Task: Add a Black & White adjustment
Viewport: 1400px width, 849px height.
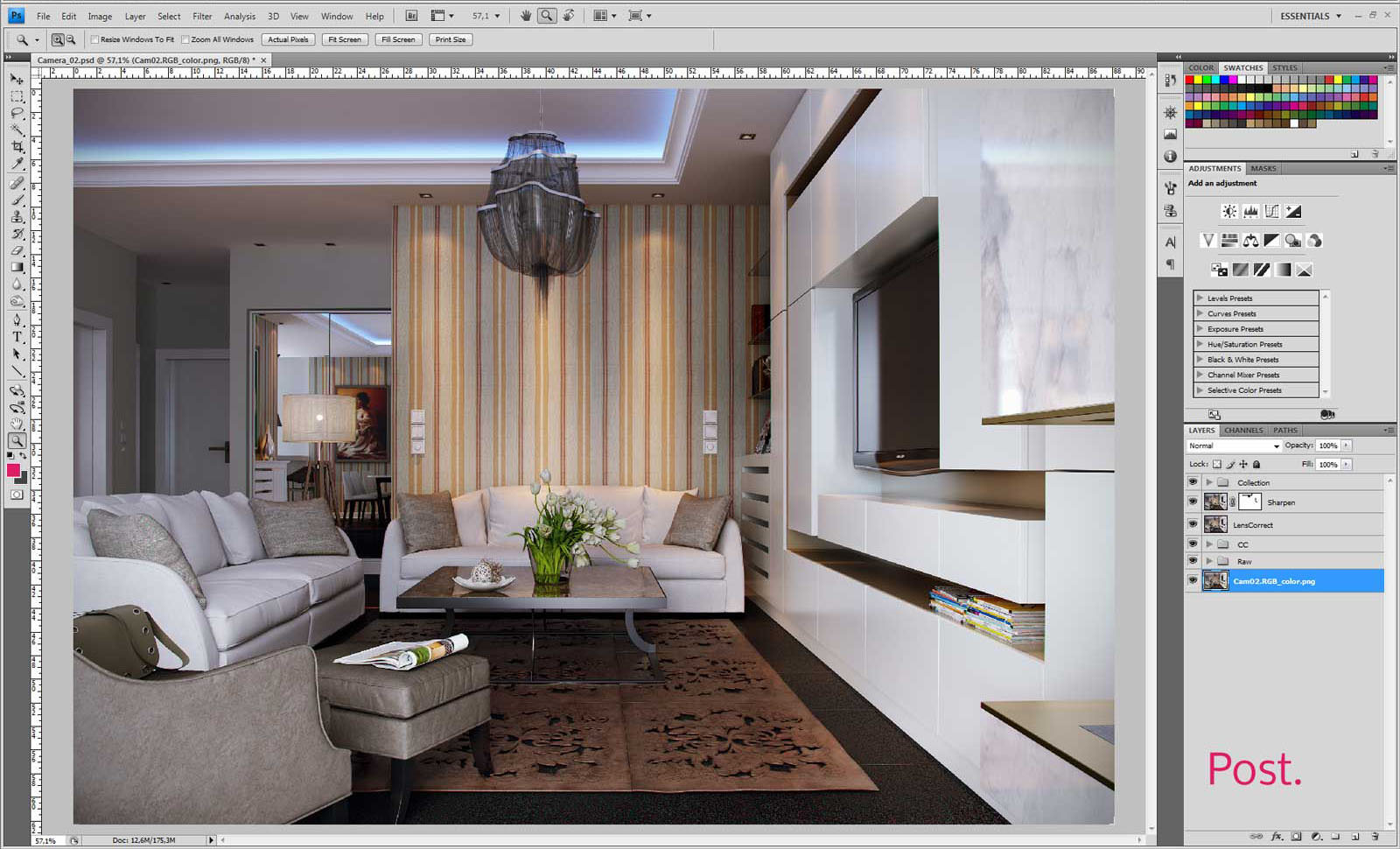Action: click(x=1271, y=241)
